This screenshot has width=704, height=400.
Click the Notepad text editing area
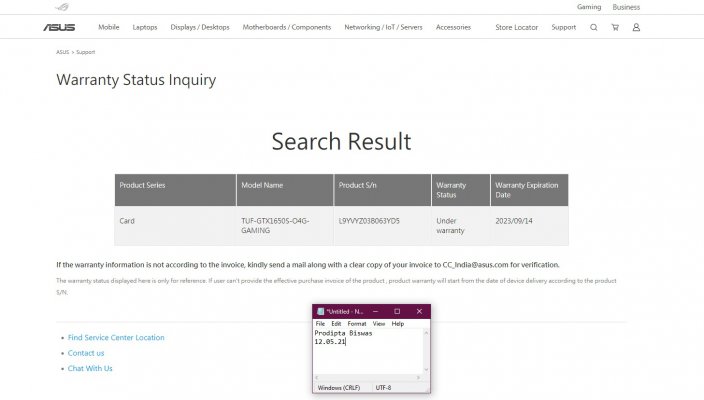pos(368,352)
